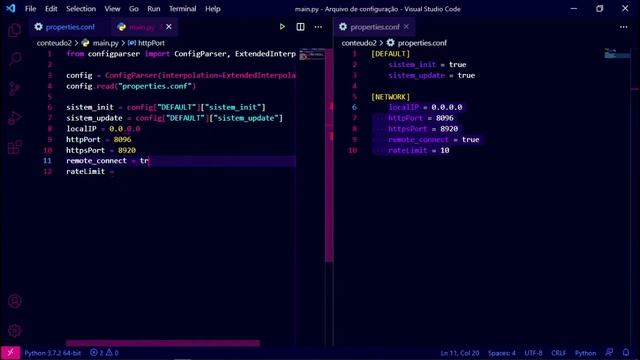Click rateLimit = 10 in properties.conf

click(x=419, y=150)
